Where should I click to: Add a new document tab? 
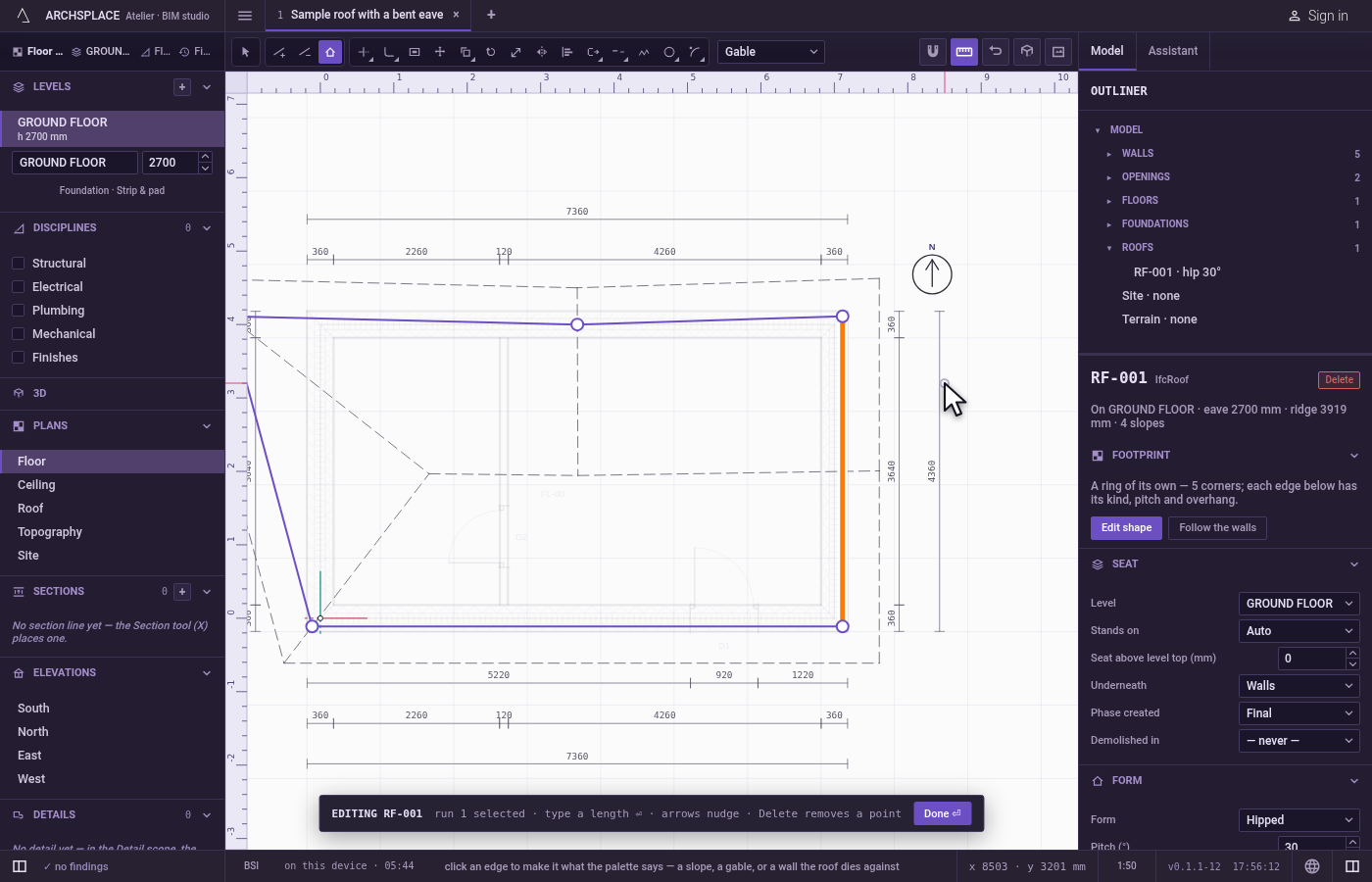tap(491, 15)
